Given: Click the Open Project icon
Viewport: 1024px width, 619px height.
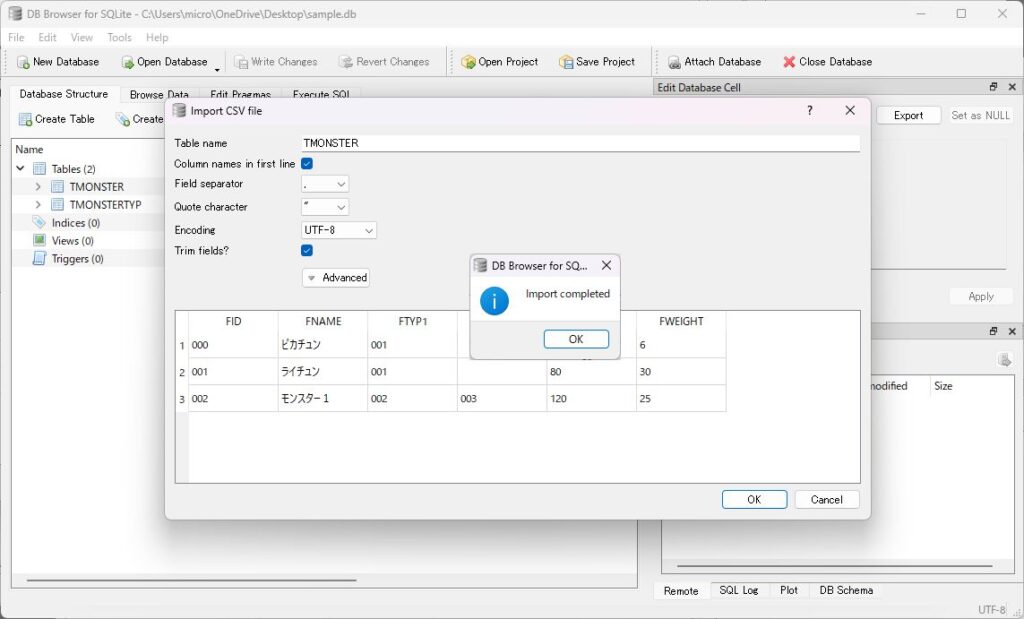Looking at the screenshot, I should point(468,62).
